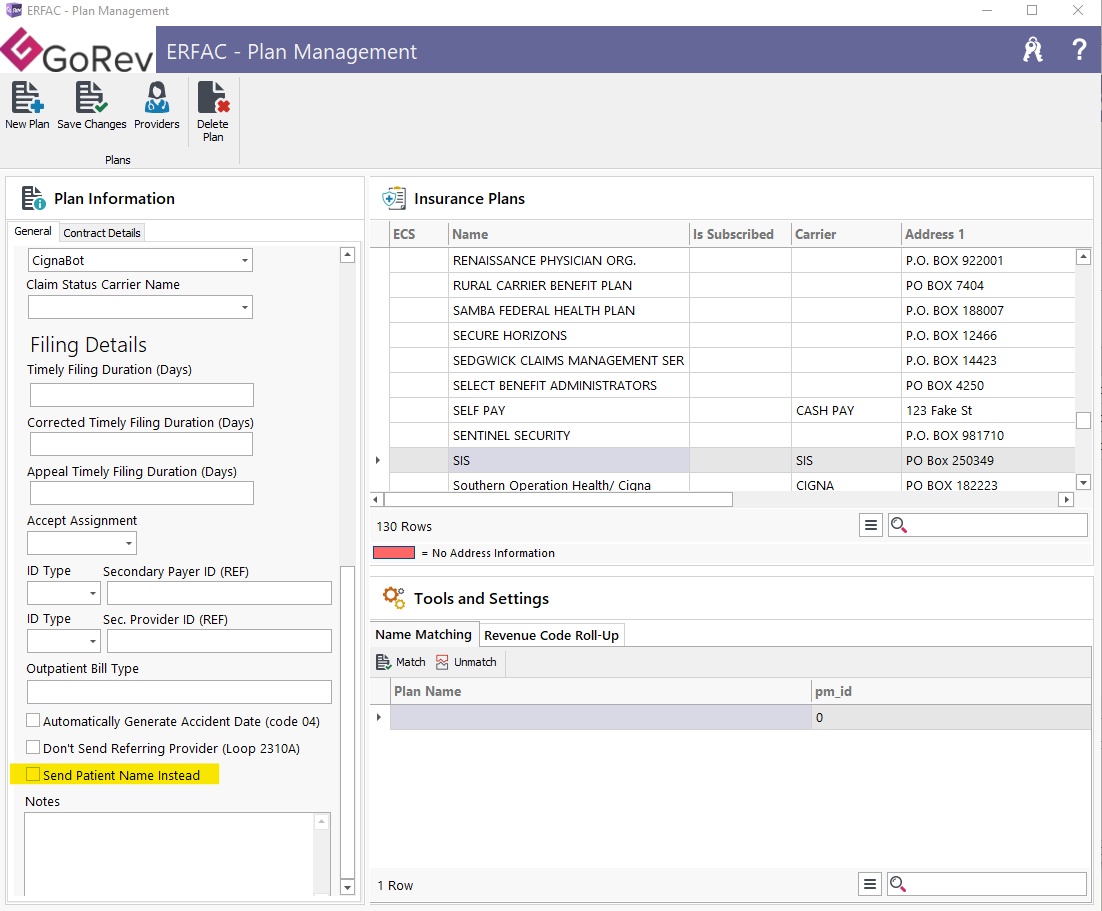Click the SIS row indicator arrow
The width and height of the screenshot is (1102, 911).
pos(378,460)
